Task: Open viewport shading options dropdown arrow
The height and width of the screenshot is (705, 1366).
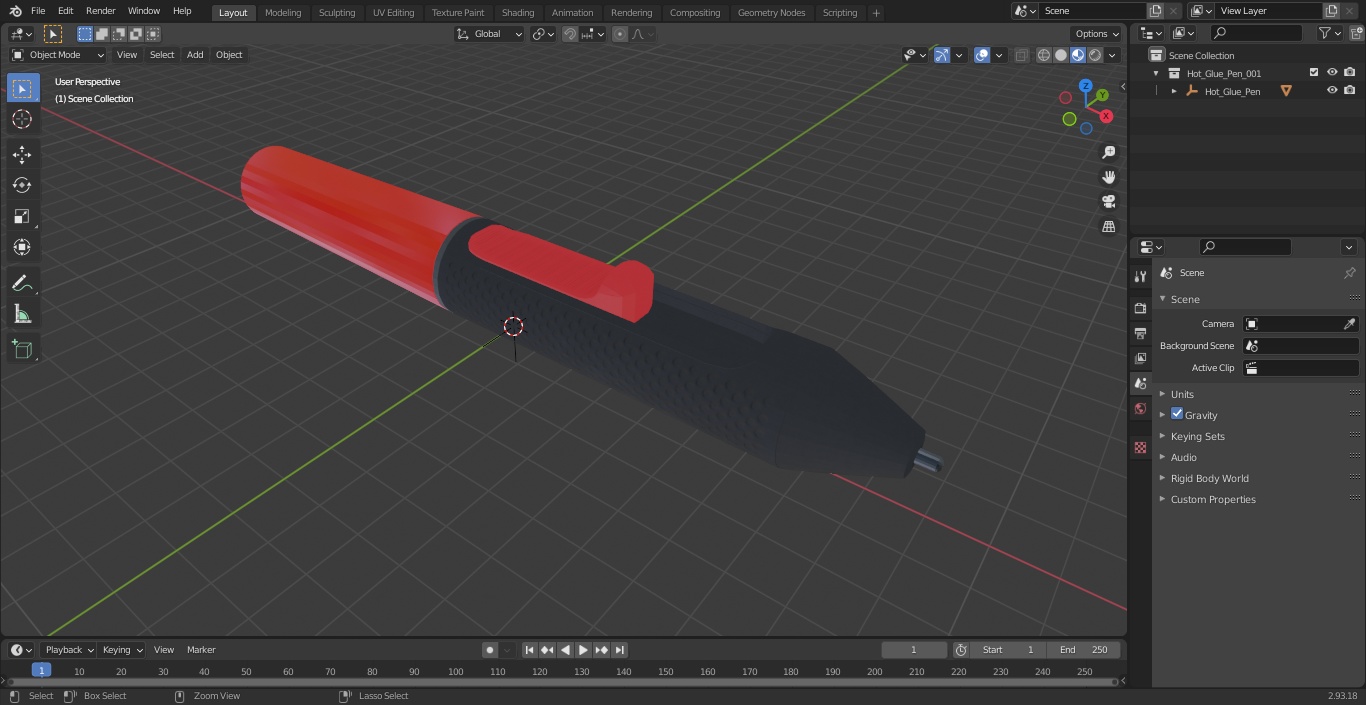Action: pos(1112,55)
